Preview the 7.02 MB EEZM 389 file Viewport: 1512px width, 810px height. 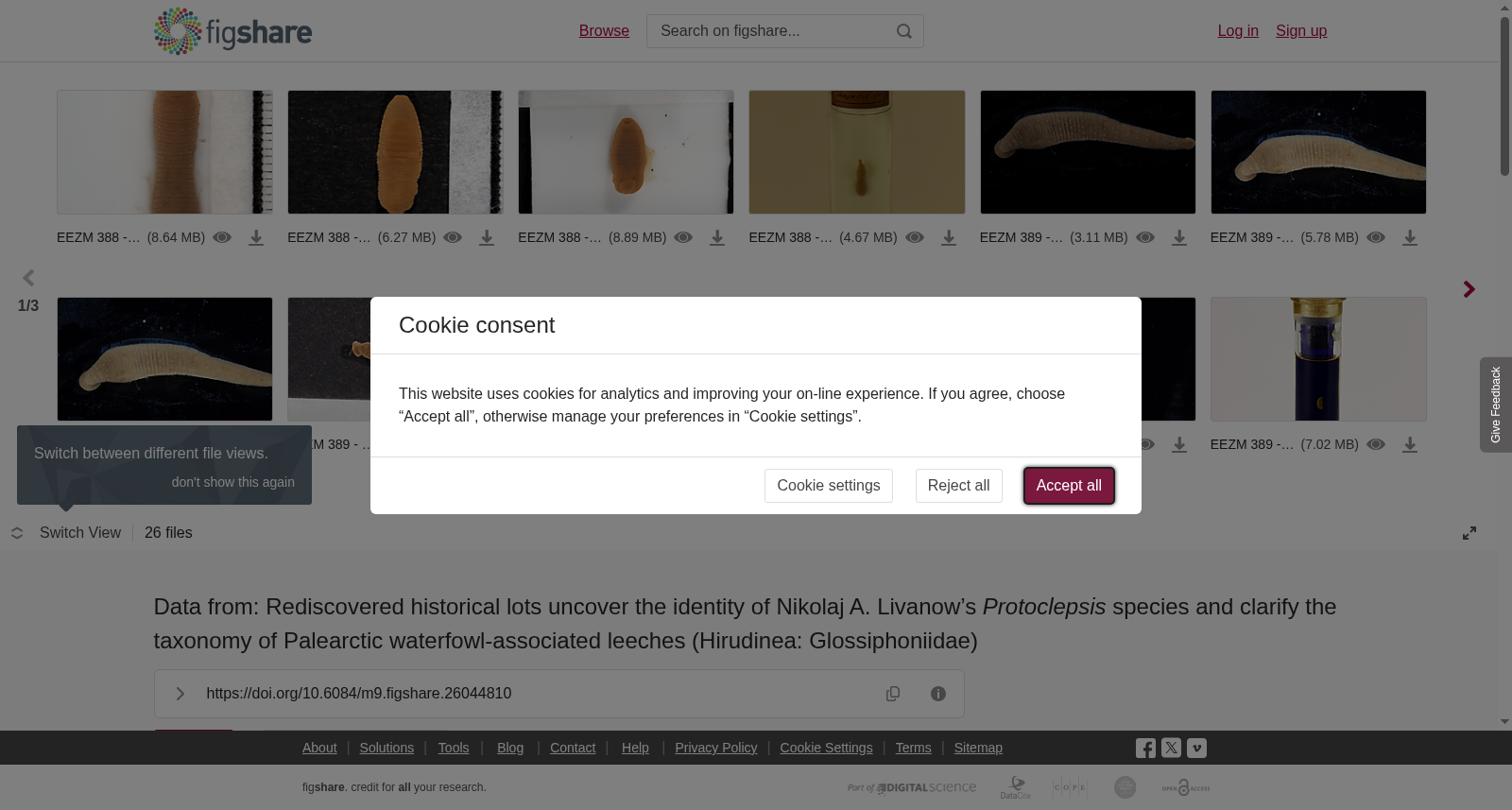(x=1376, y=444)
